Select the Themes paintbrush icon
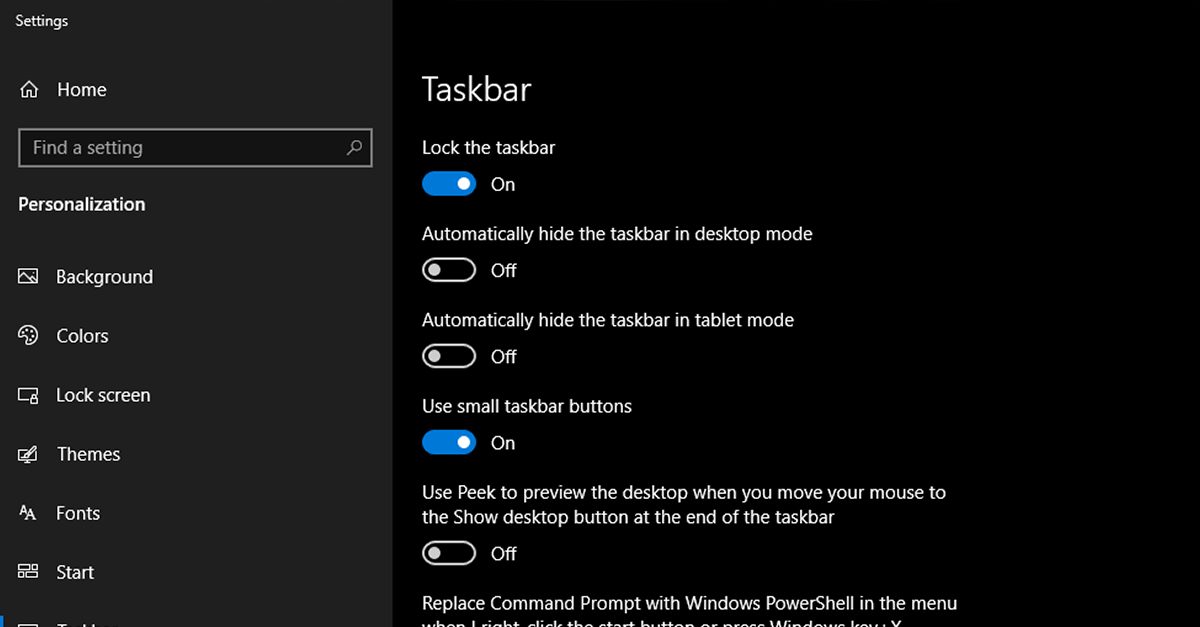1200x627 pixels. 29,454
